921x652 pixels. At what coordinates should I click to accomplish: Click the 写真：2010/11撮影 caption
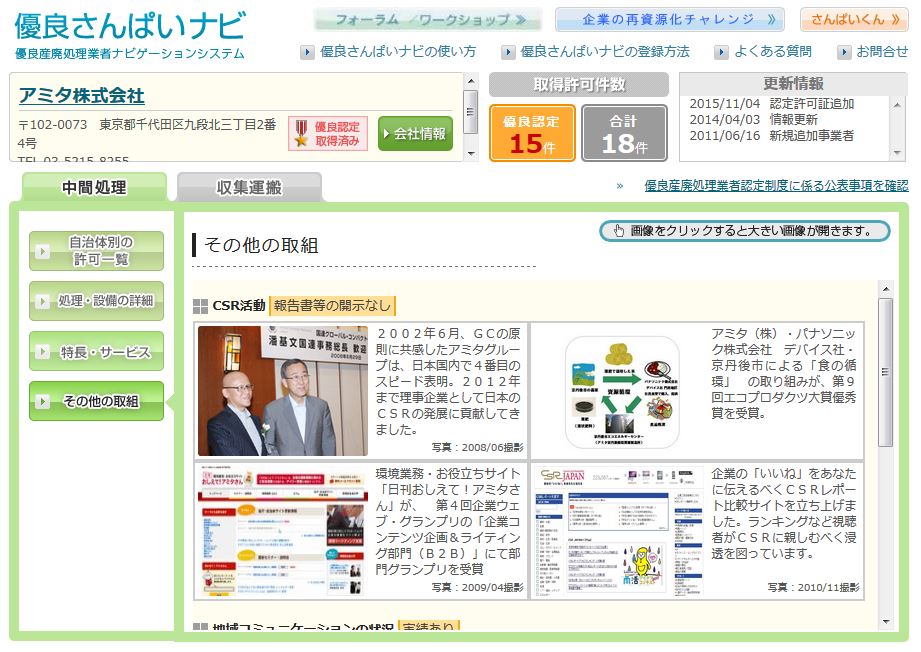814,587
